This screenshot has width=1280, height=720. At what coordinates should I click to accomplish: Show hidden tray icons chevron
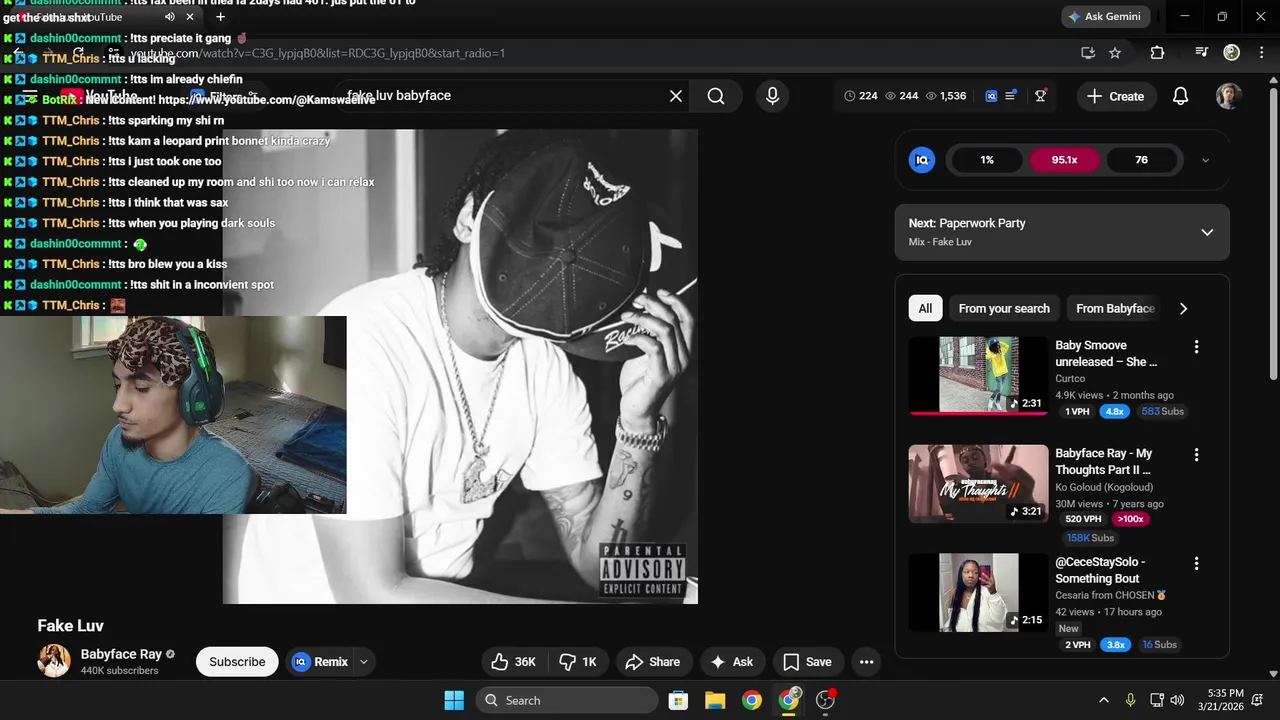(x=1104, y=700)
